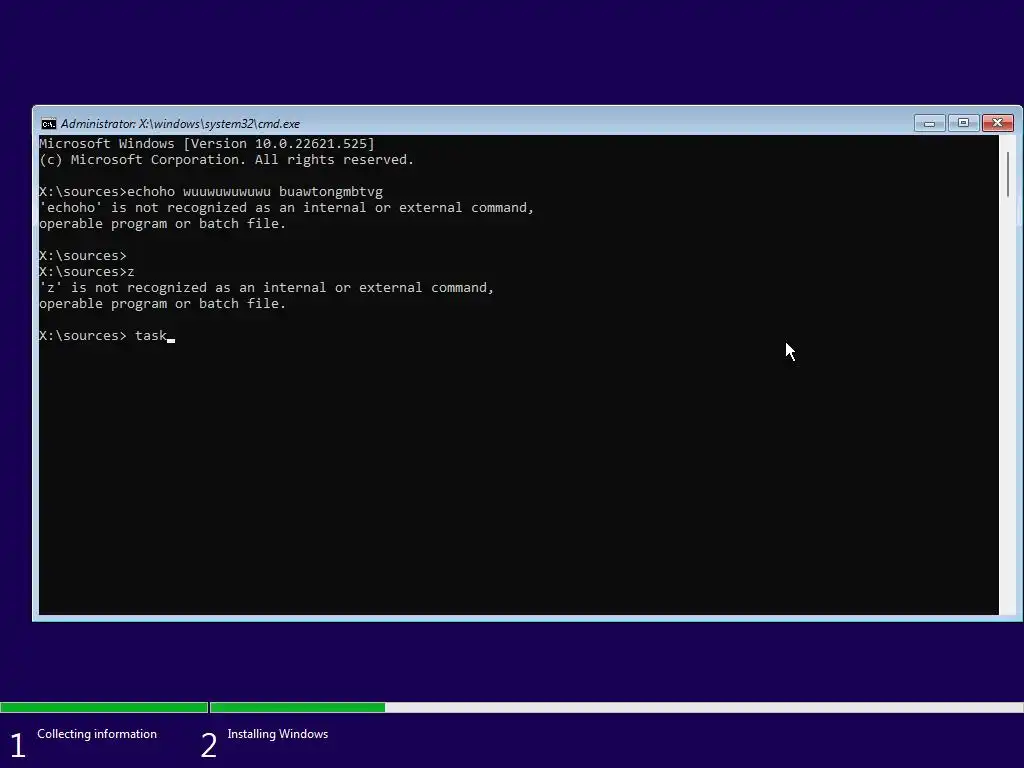Click the cmd window vertical scrollbar thumb
The width and height of the screenshot is (1024, 768).
[x=1008, y=174]
